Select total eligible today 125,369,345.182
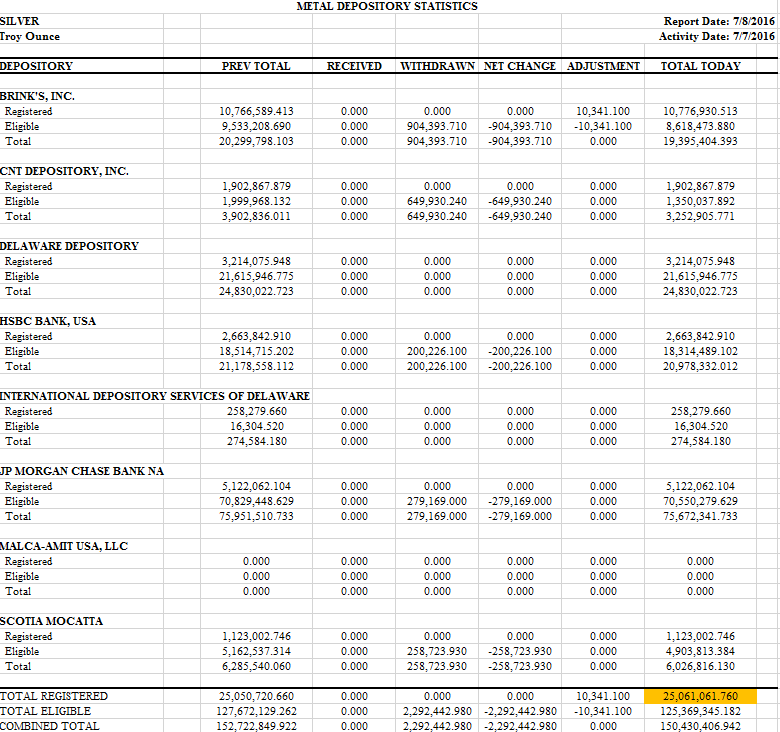The image size is (780, 732). 700,712
